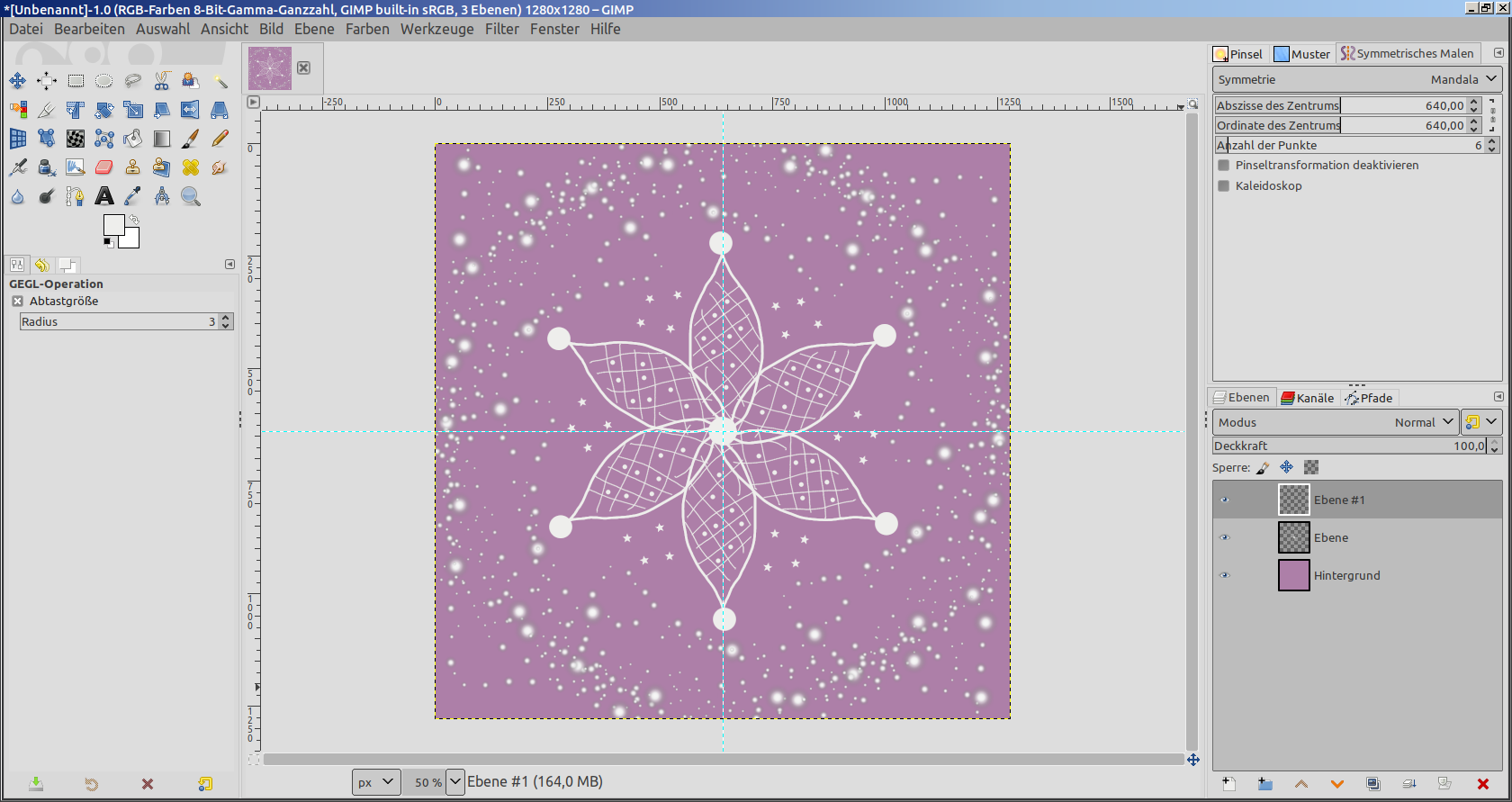The height and width of the screenshot is (802, 1512).
Task: Pick the Bucket Fill tool
Action: click(133, 139)
